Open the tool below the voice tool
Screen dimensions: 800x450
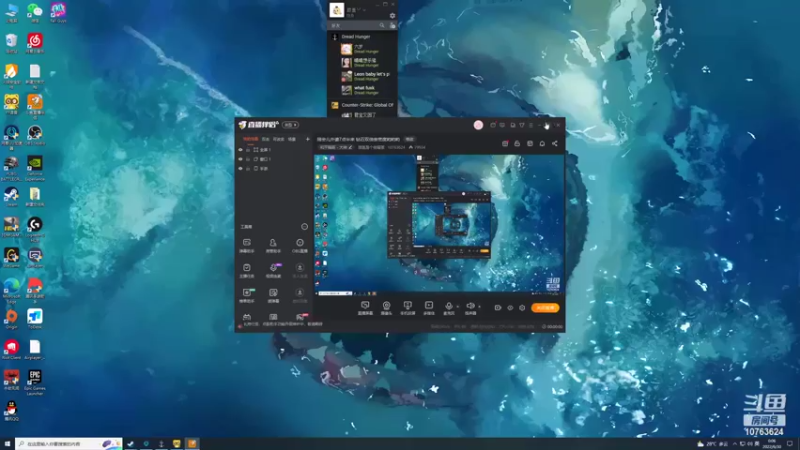[273, 295]
